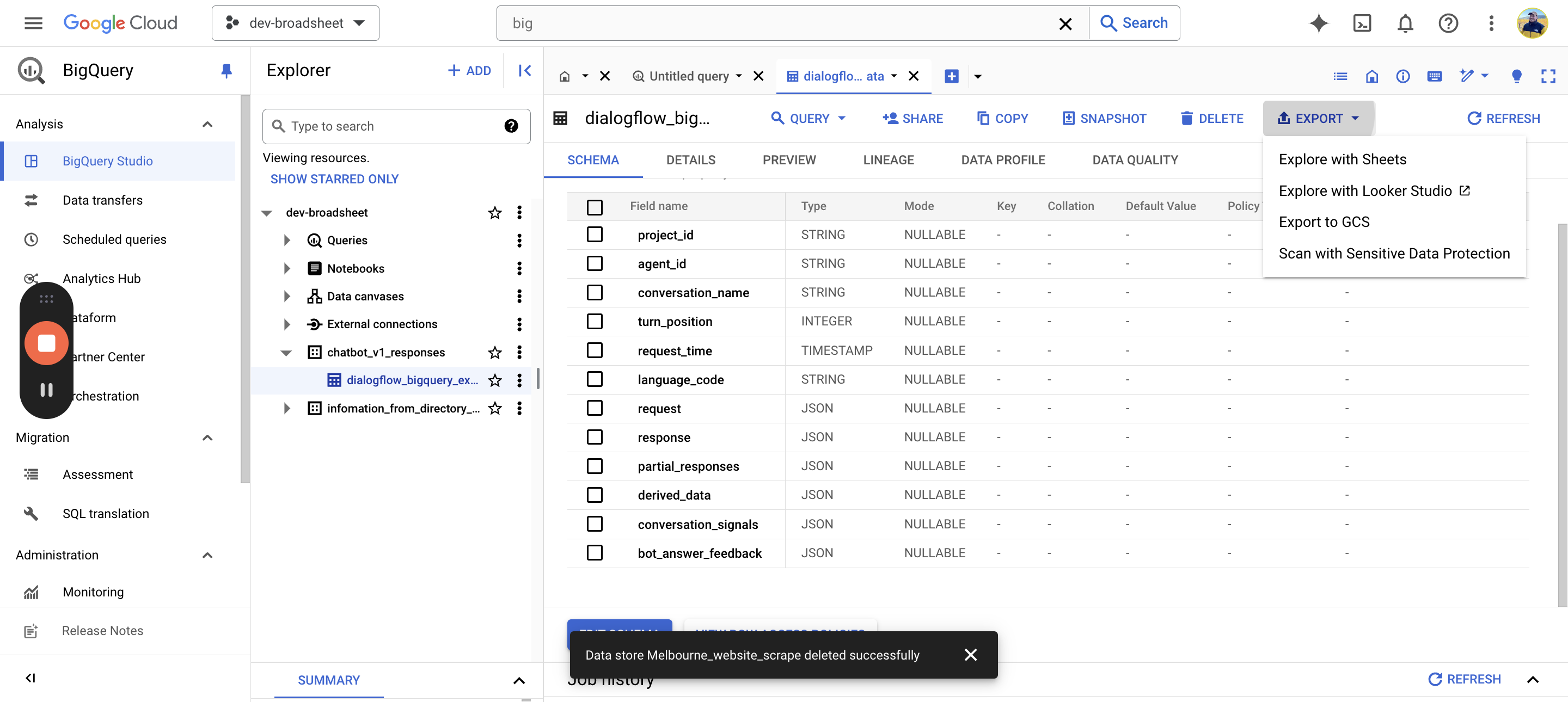Open the user account avatar
This screenshot has width=1568, height=702.
click(x=1532, y=23)
